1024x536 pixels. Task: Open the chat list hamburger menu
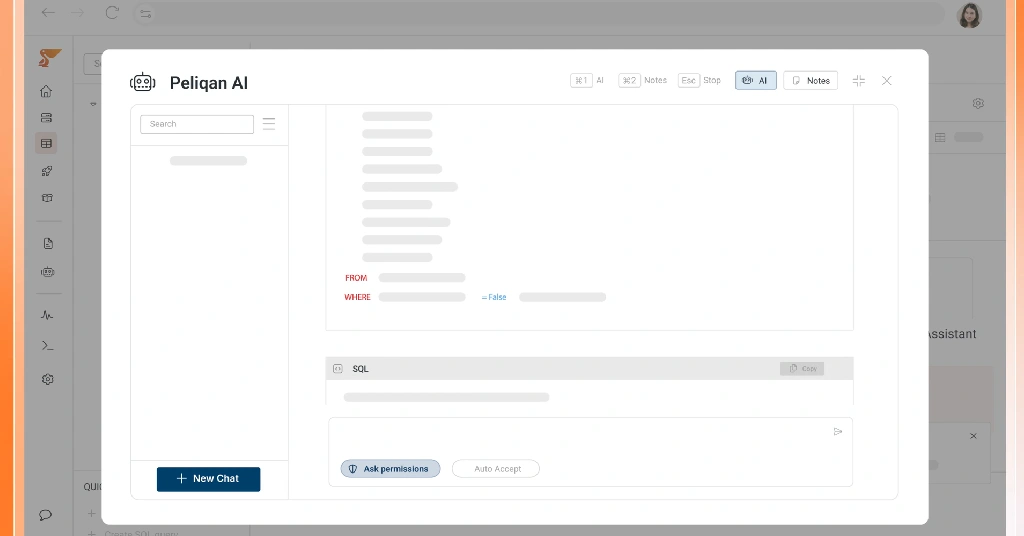269,124
